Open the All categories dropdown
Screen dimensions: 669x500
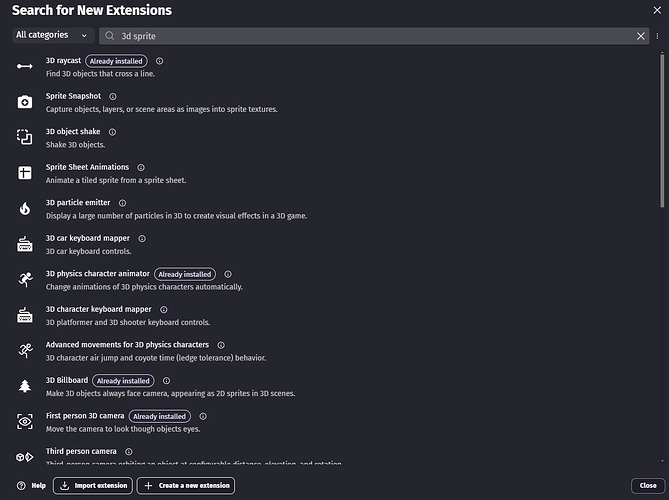click(52, 35)
